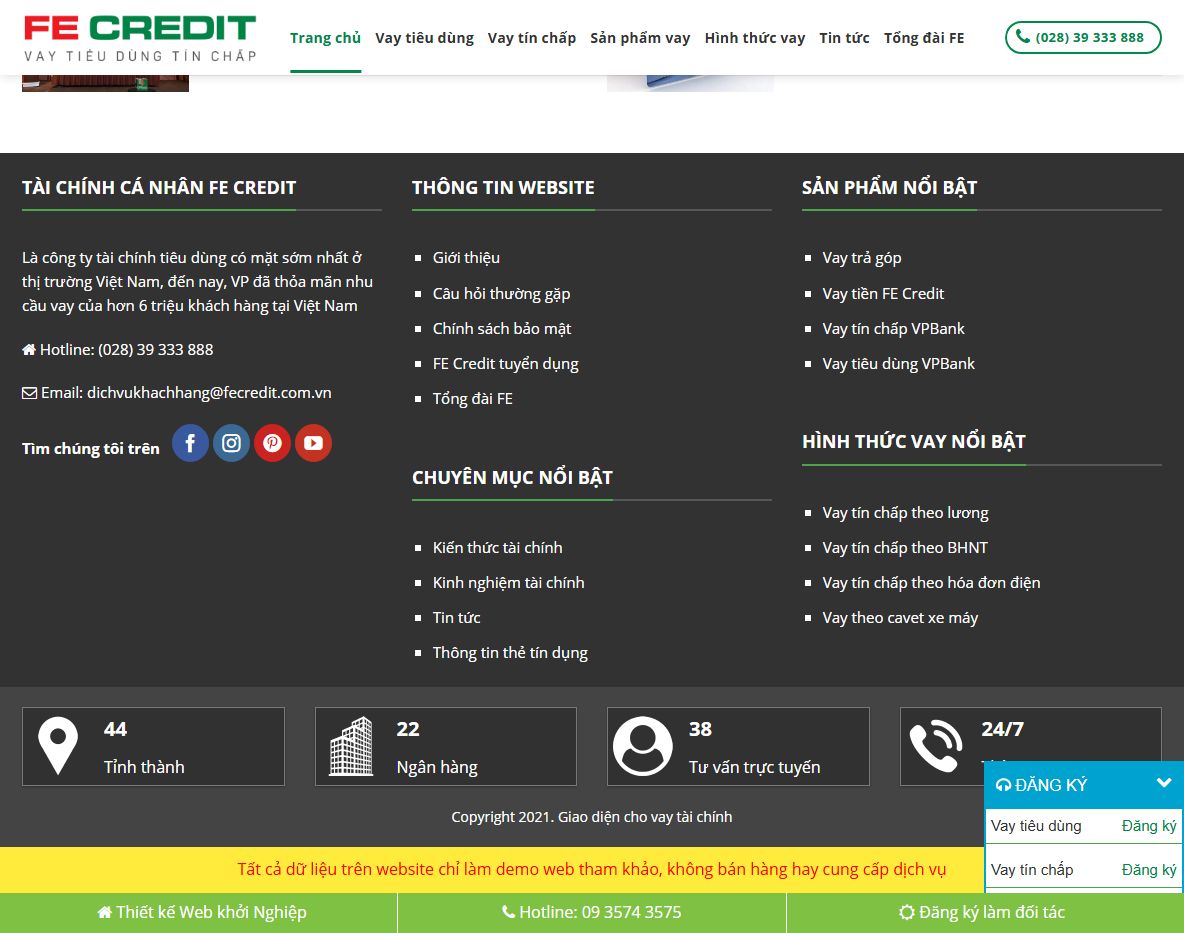Open the footer Tin tức link
Viewport: 1184px width, 933px height.
click(456, 617)
